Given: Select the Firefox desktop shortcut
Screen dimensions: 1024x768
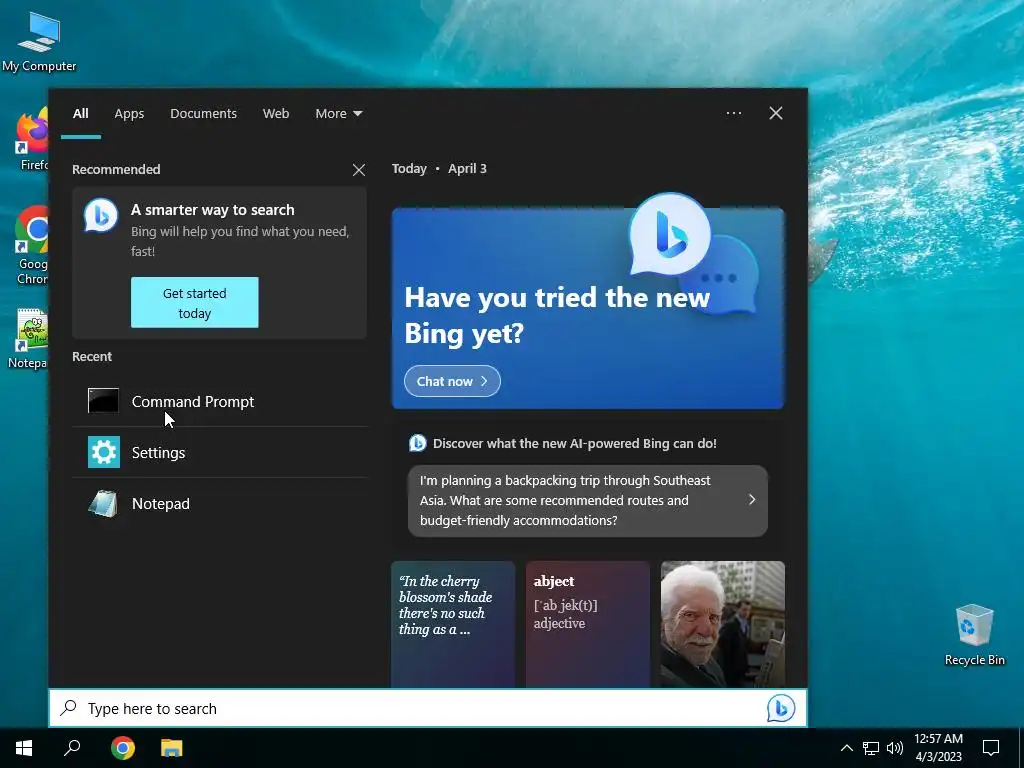Looking at the screenshot, I should pos(33,140).
